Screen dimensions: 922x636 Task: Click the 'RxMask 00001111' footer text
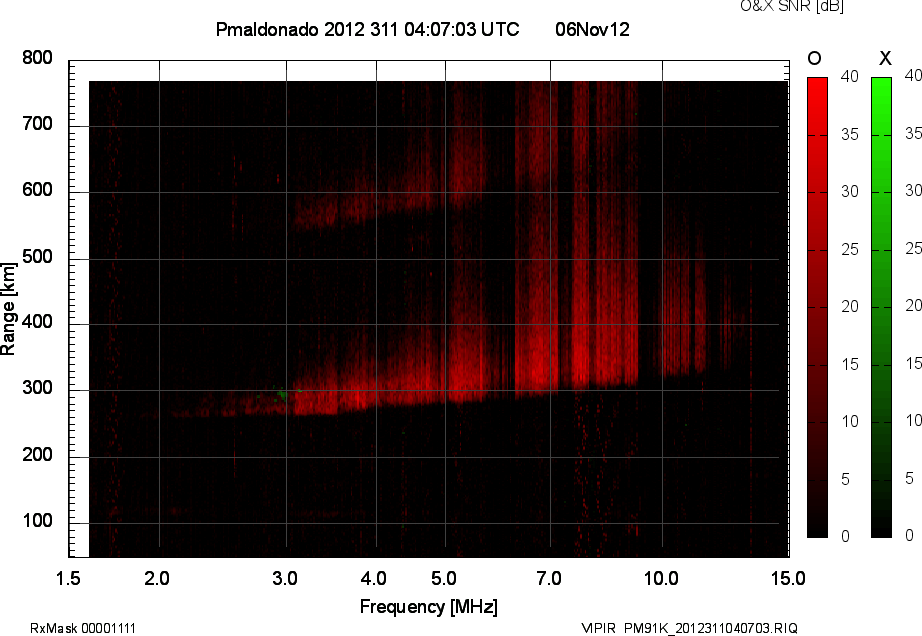pos(83,628)
